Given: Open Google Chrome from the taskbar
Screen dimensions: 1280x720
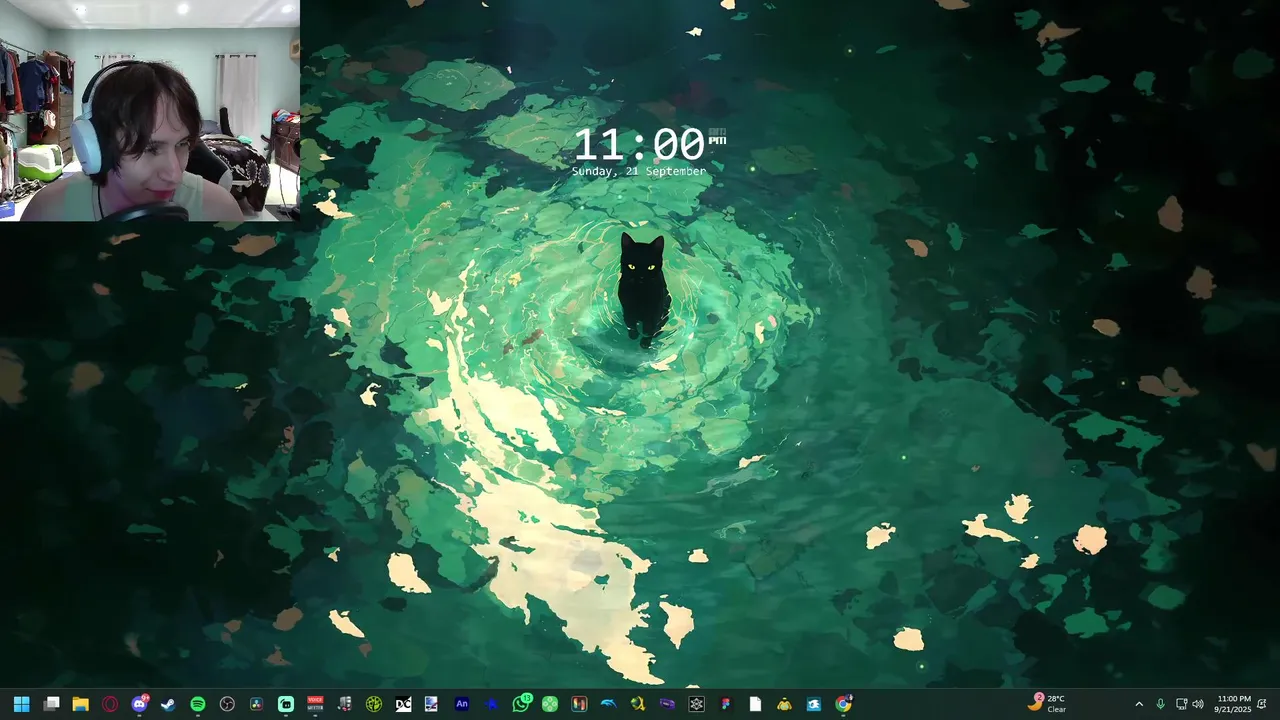Looking at the screenshot, I should tap(843, 704).
